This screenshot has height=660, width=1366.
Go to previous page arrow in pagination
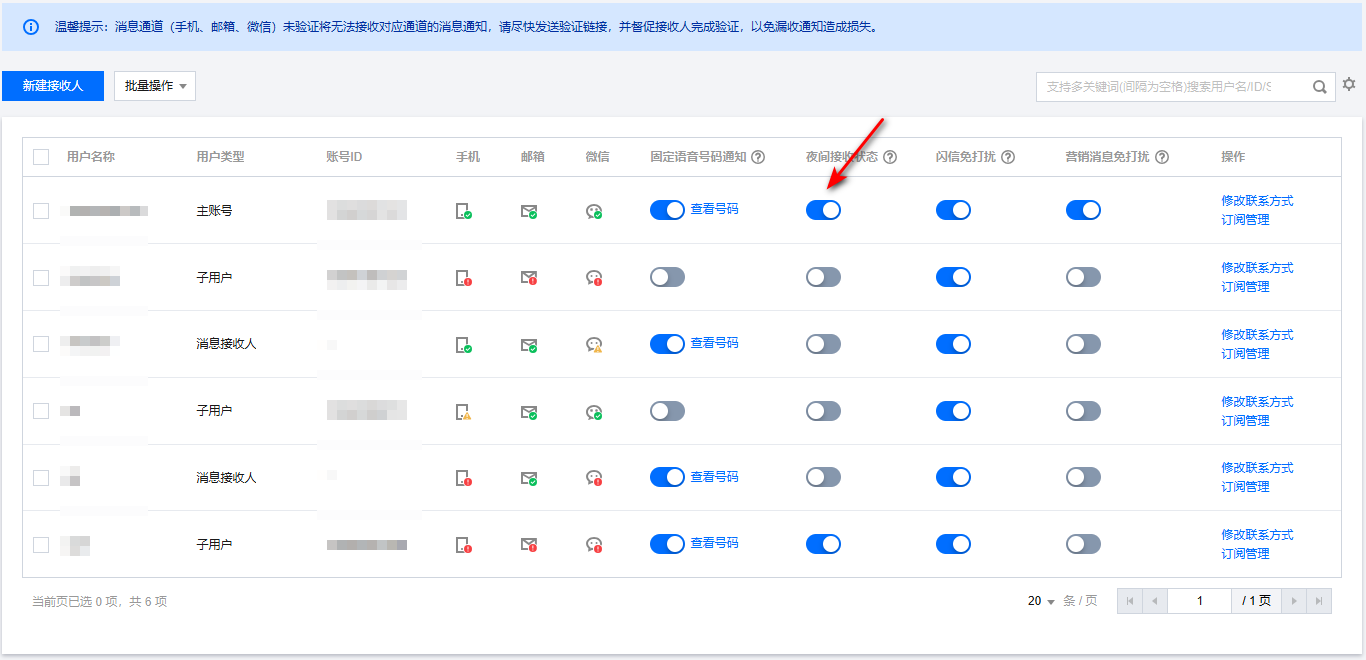coord(1155,601)
